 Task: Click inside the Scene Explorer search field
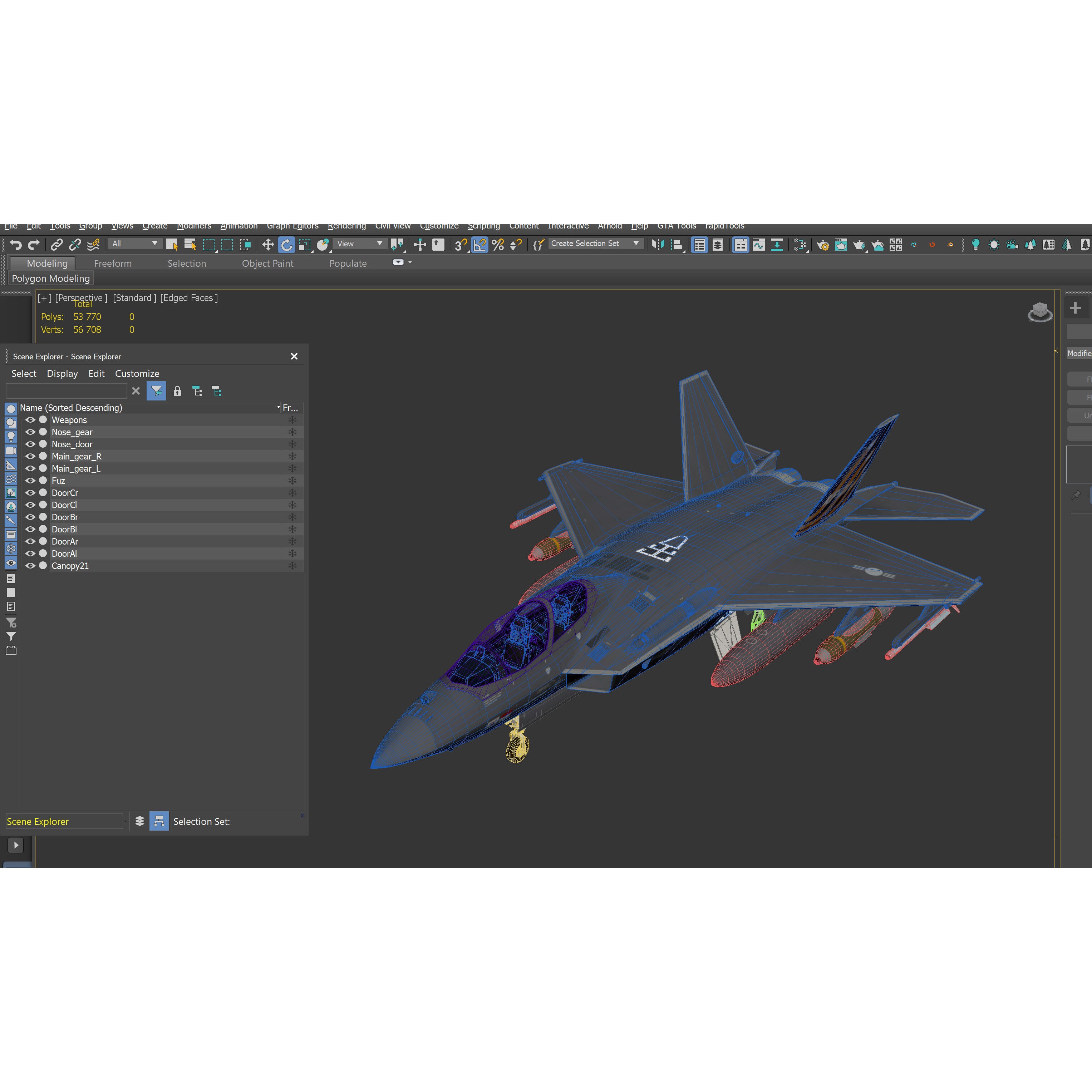point(67,390)
